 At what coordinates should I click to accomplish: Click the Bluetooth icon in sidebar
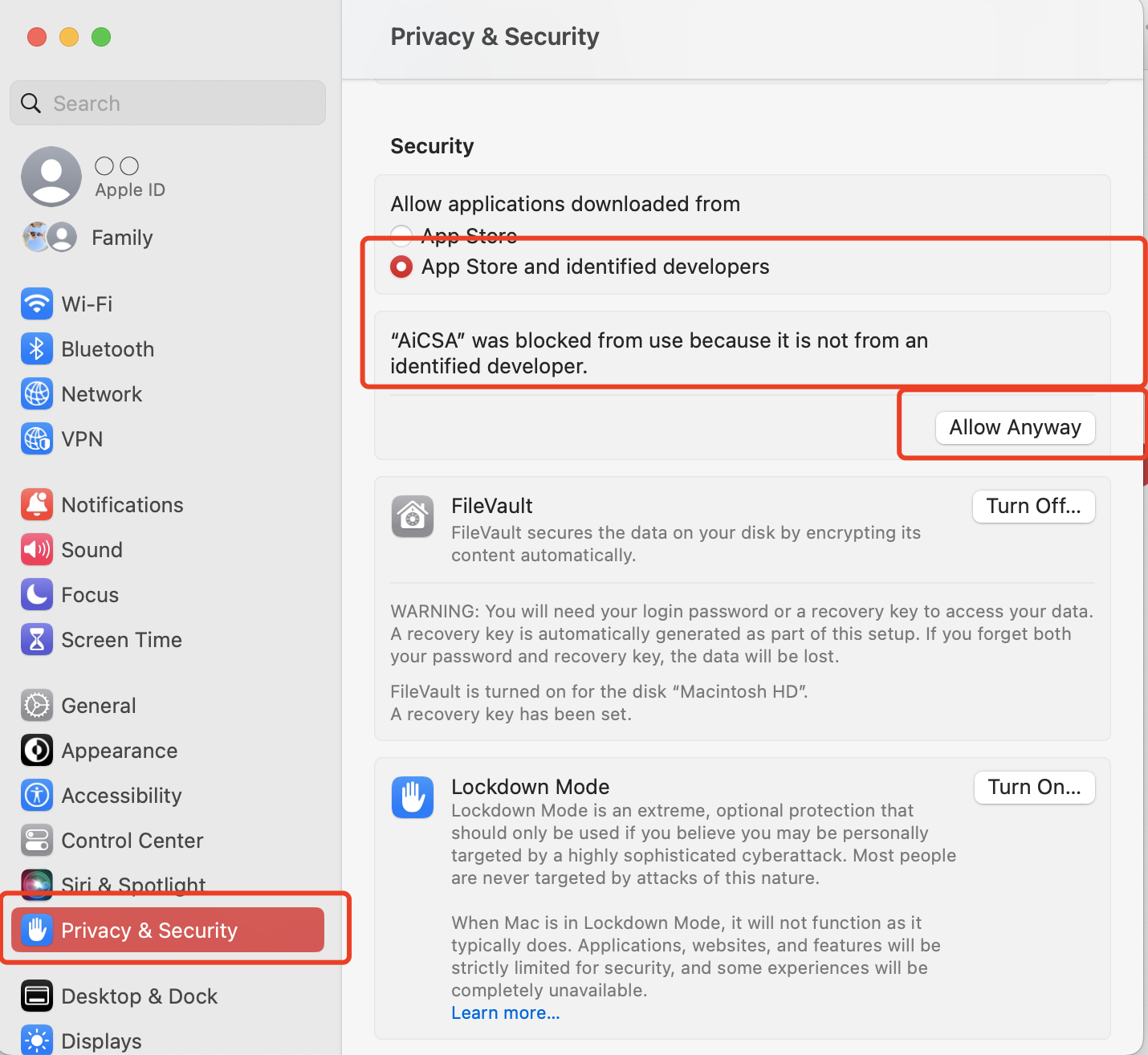[37, 349]
